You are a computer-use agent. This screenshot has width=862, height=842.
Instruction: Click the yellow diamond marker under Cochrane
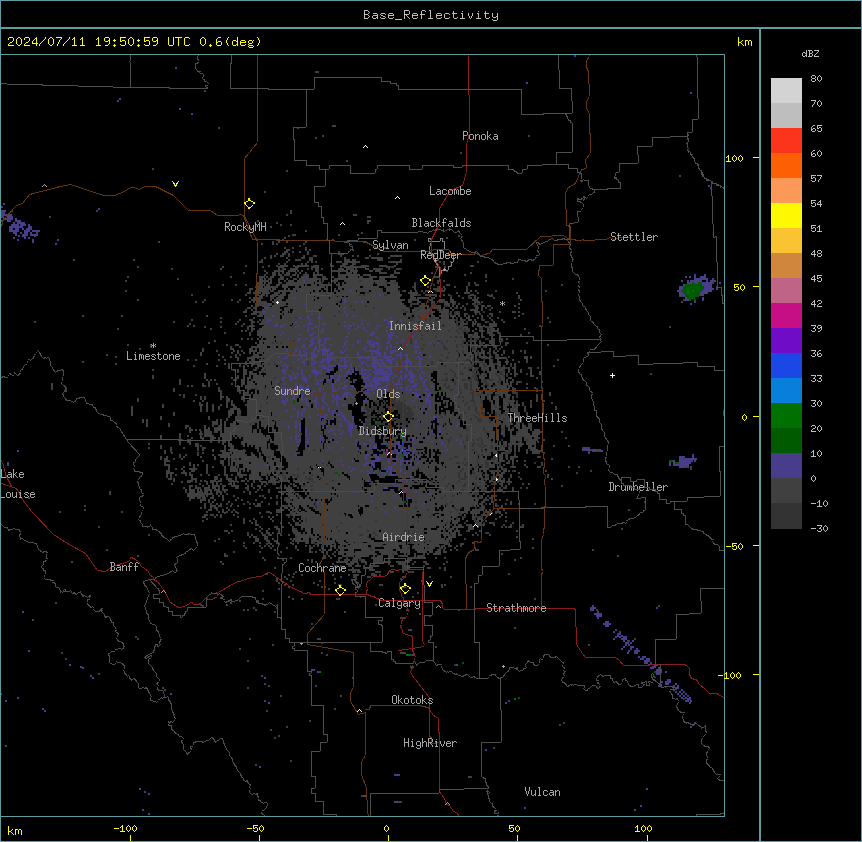(x=341, y=591)
